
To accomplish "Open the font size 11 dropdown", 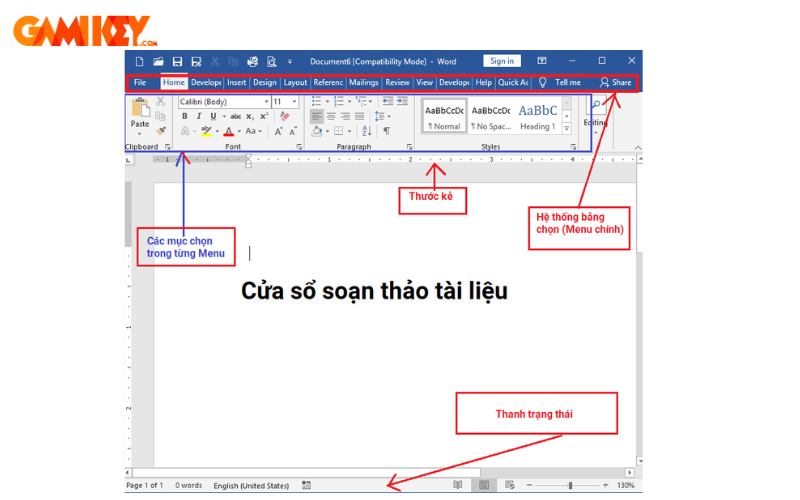I will [x=294, y=102].
